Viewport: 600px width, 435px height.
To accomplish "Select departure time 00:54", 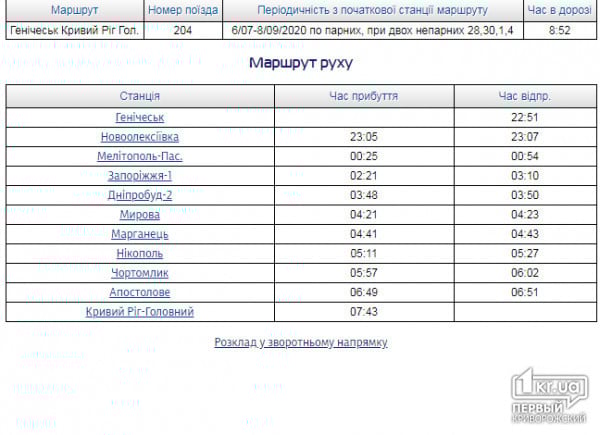I will point(525,156).
